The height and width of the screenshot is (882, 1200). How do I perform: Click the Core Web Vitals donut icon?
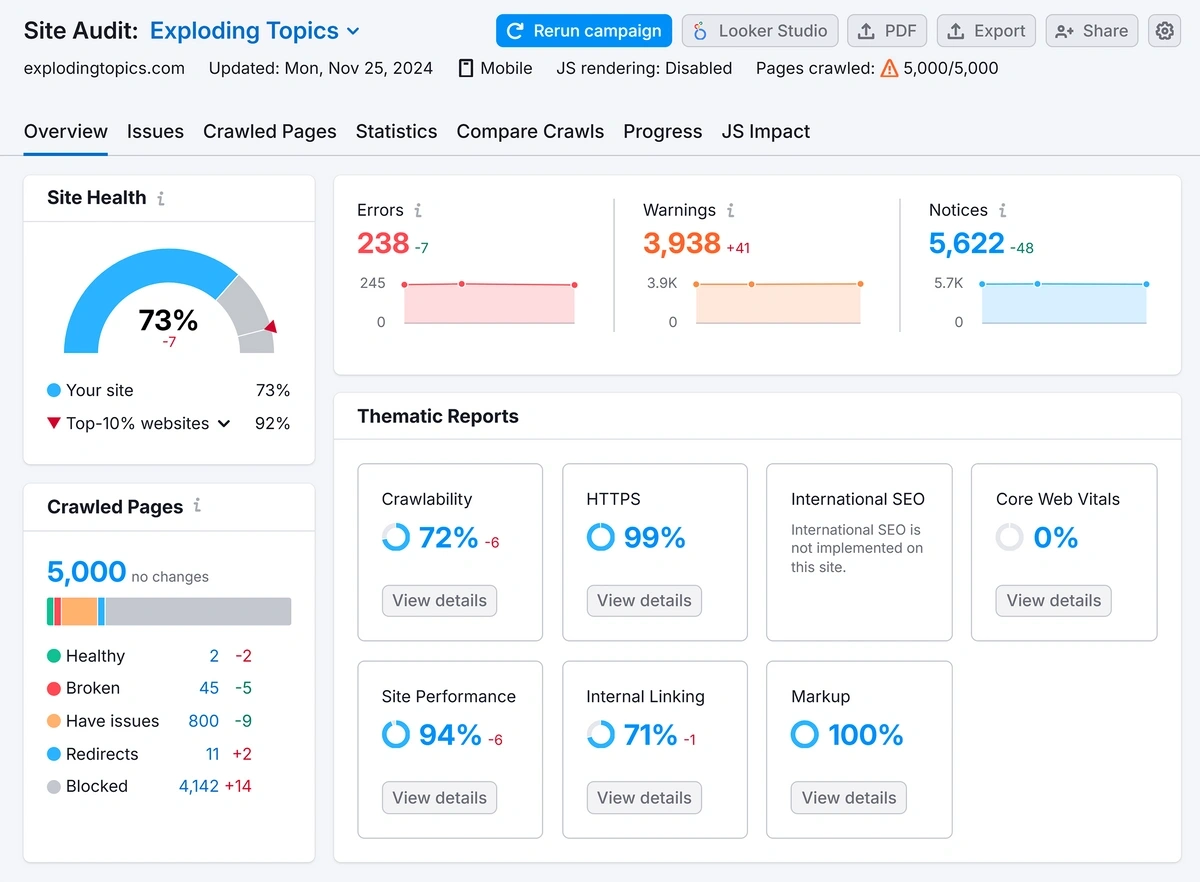(1010, 538)
